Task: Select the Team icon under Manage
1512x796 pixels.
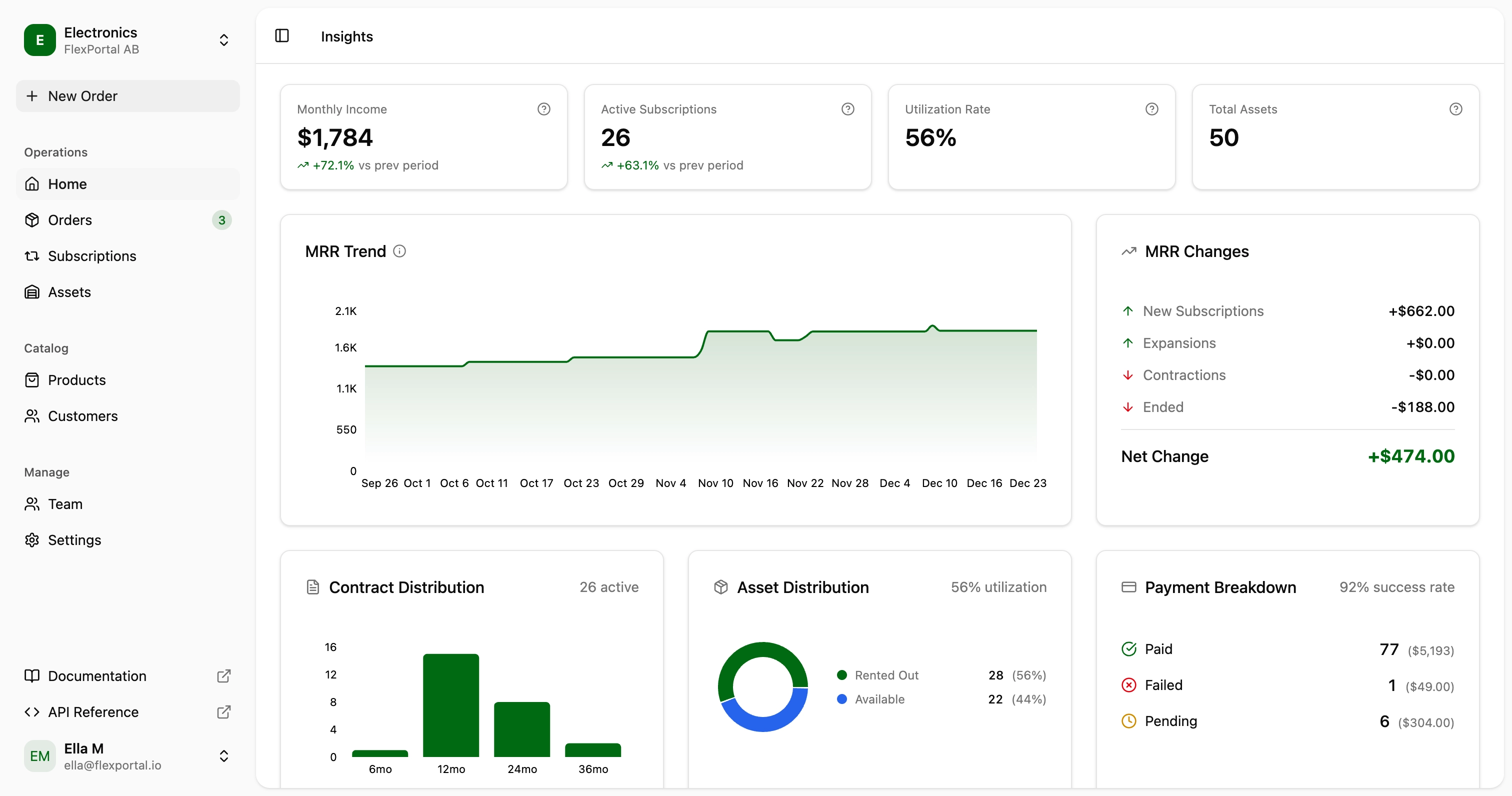Action: pyautogui.click(x=32, y=503)
